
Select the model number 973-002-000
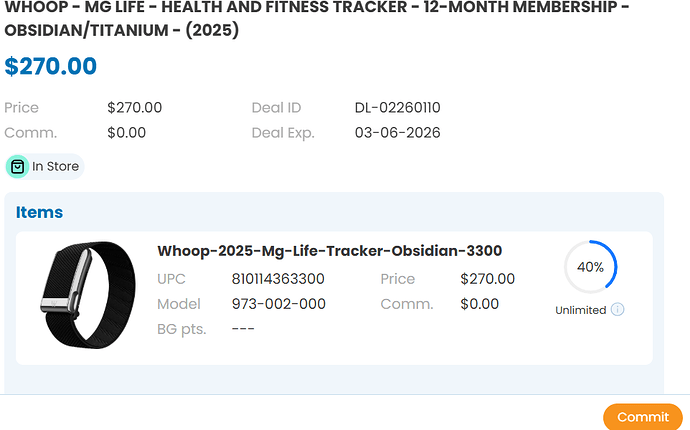coord(279,304)
